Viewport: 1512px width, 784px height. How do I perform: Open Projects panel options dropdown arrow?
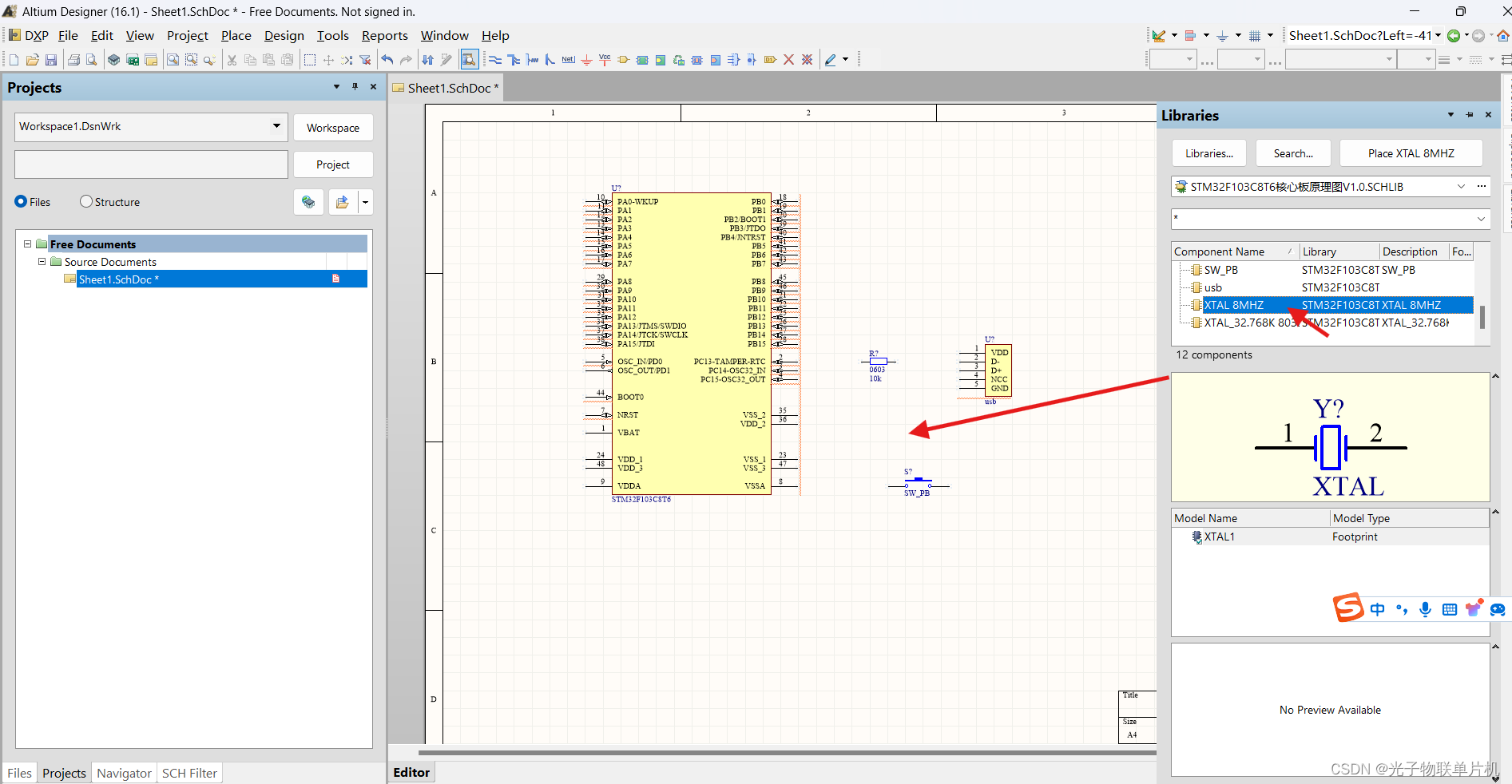336,87
